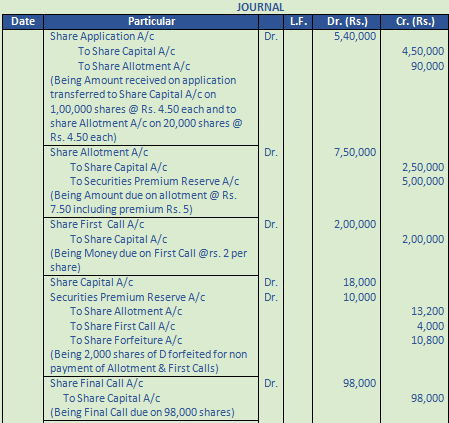Image resolution: width=449 pixels, height=423 pixels.
Task: Select To Securities Premium Reserve A/c line
Action: point(155,181)
